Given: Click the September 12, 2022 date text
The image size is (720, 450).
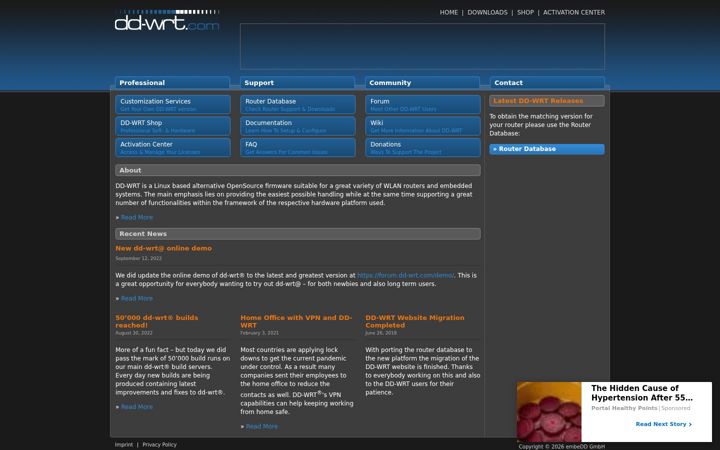Looking at the screenshot, I should coord(138,259).
